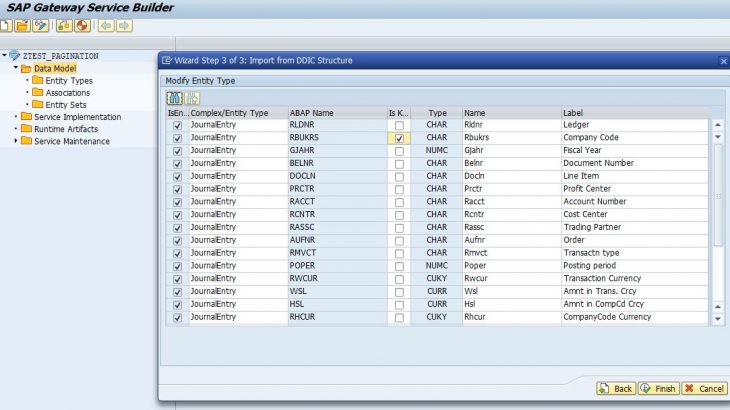
Task: Click the Label column header
Action: click(x=635, y=113)
